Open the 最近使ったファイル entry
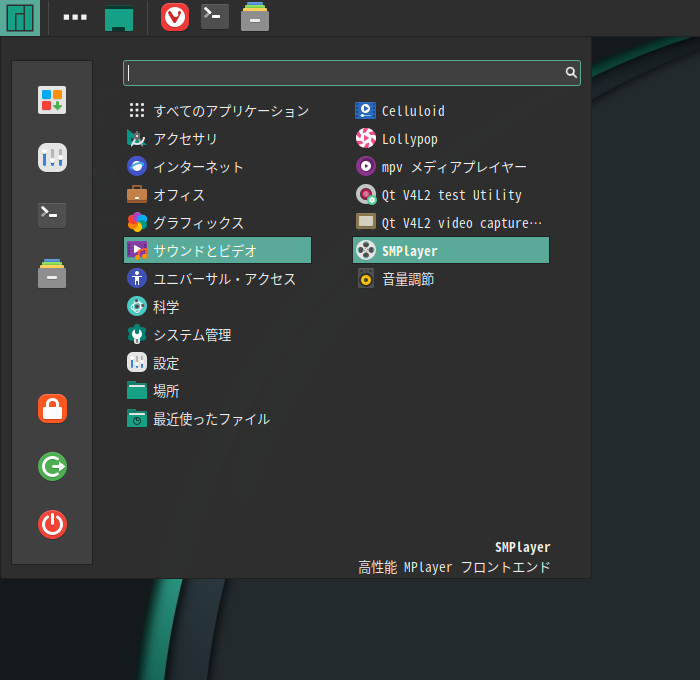The height and width of the screenshot is (680, 700). click(x=217, y=419)
